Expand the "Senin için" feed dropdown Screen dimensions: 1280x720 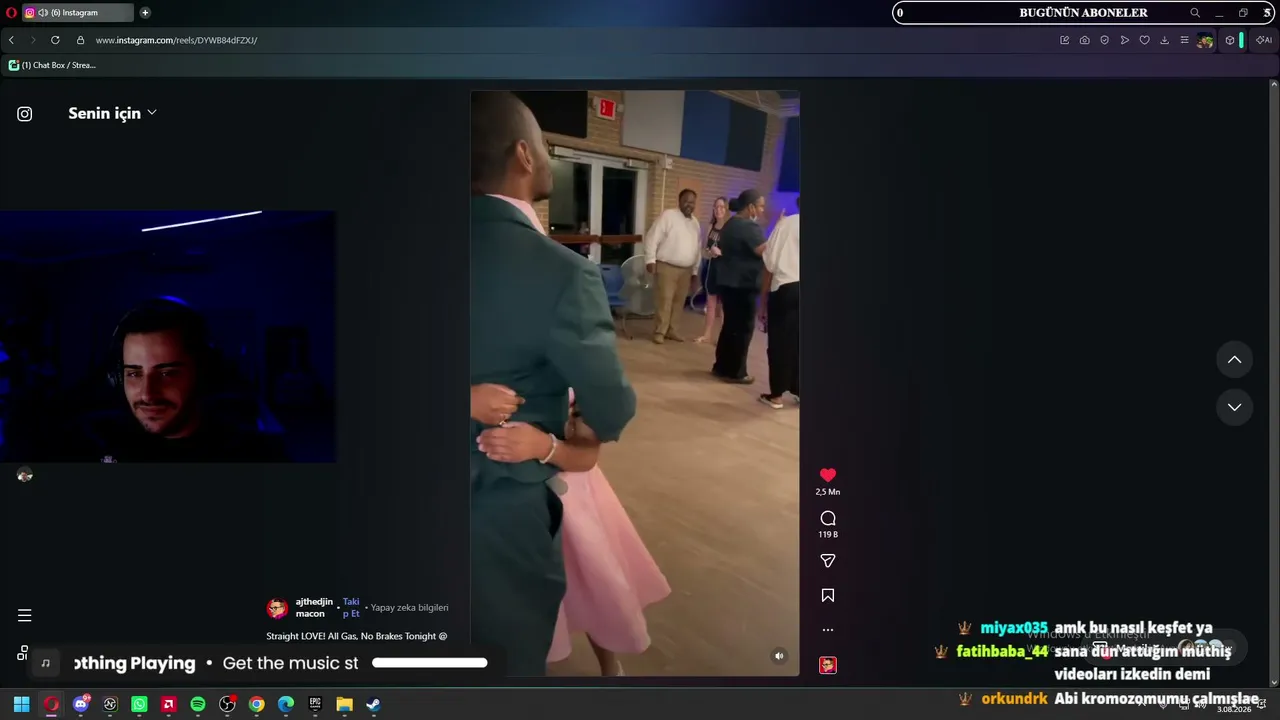pos(112,113)
